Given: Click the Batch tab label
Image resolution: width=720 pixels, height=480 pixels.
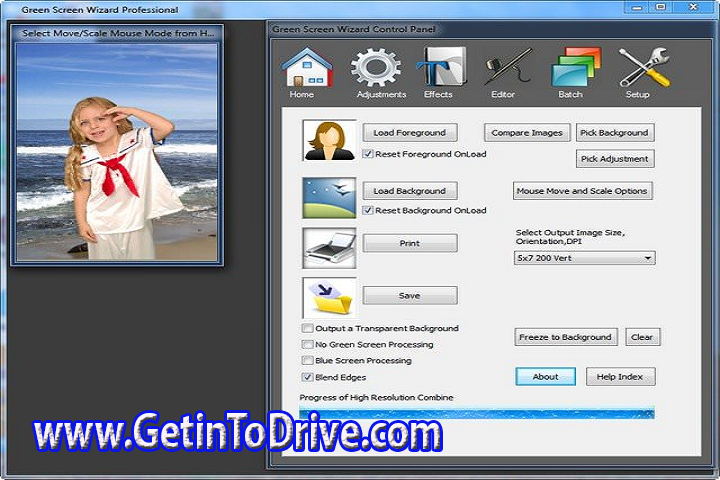Looking at the screenshot, I should click(570, 94).
